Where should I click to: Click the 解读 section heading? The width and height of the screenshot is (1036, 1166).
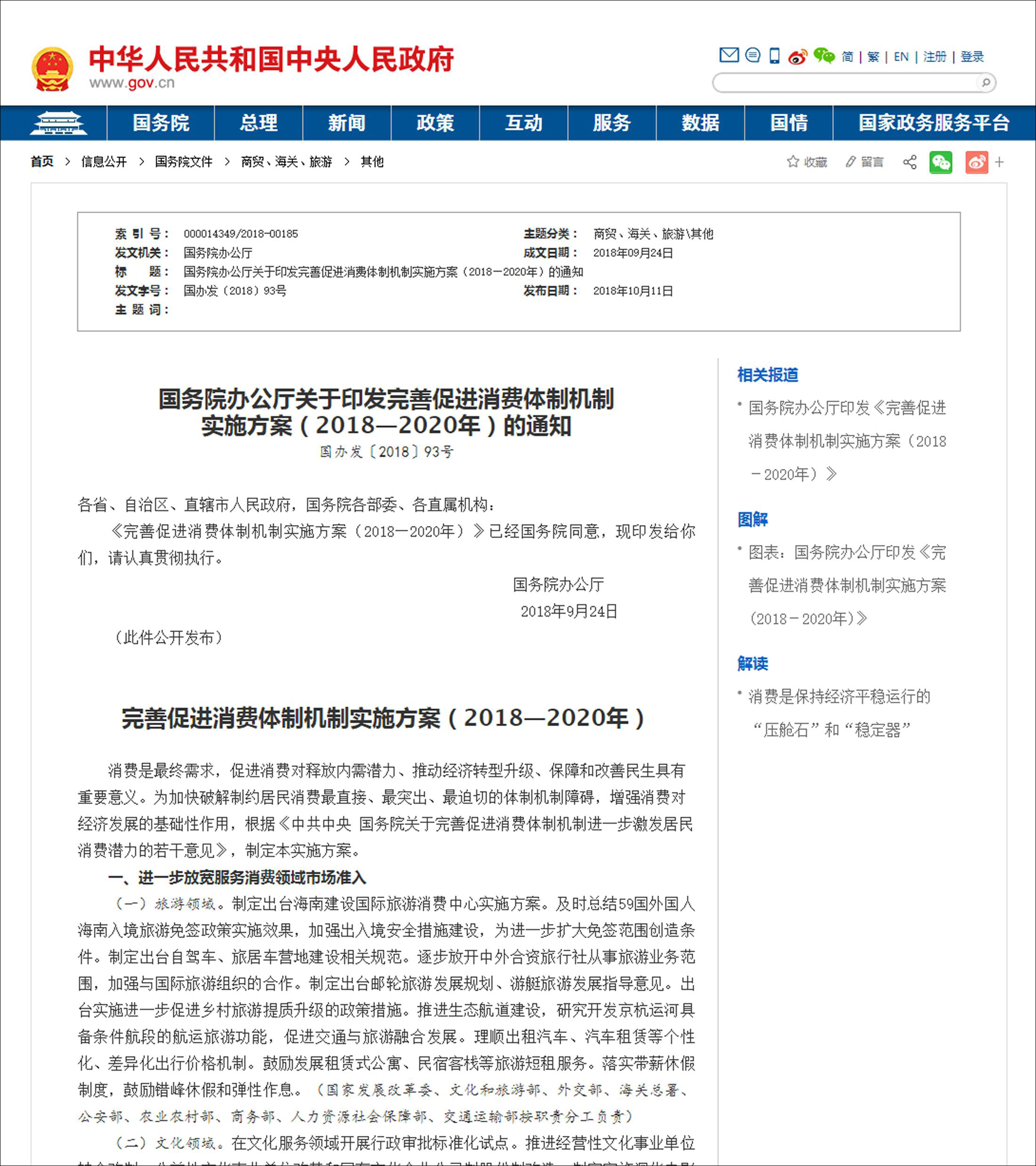pos(753,664)
